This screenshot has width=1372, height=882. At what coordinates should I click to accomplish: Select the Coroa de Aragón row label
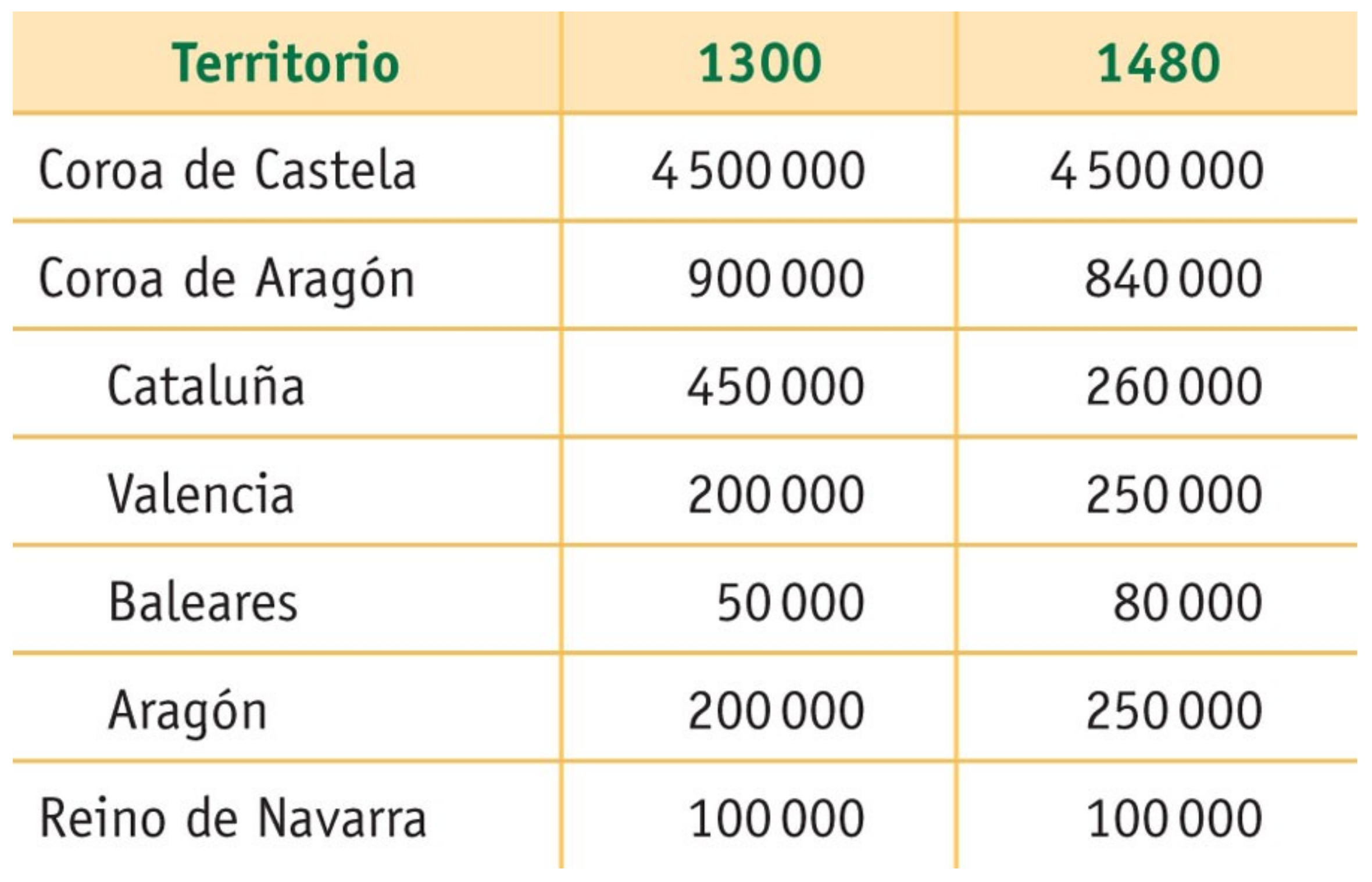pos(227,279)
